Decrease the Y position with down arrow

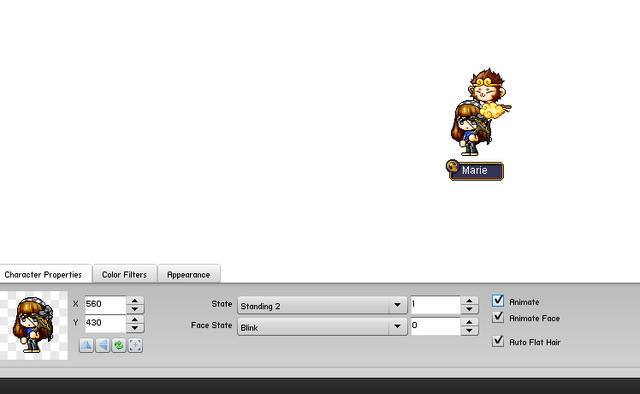(x=135, y=328)
